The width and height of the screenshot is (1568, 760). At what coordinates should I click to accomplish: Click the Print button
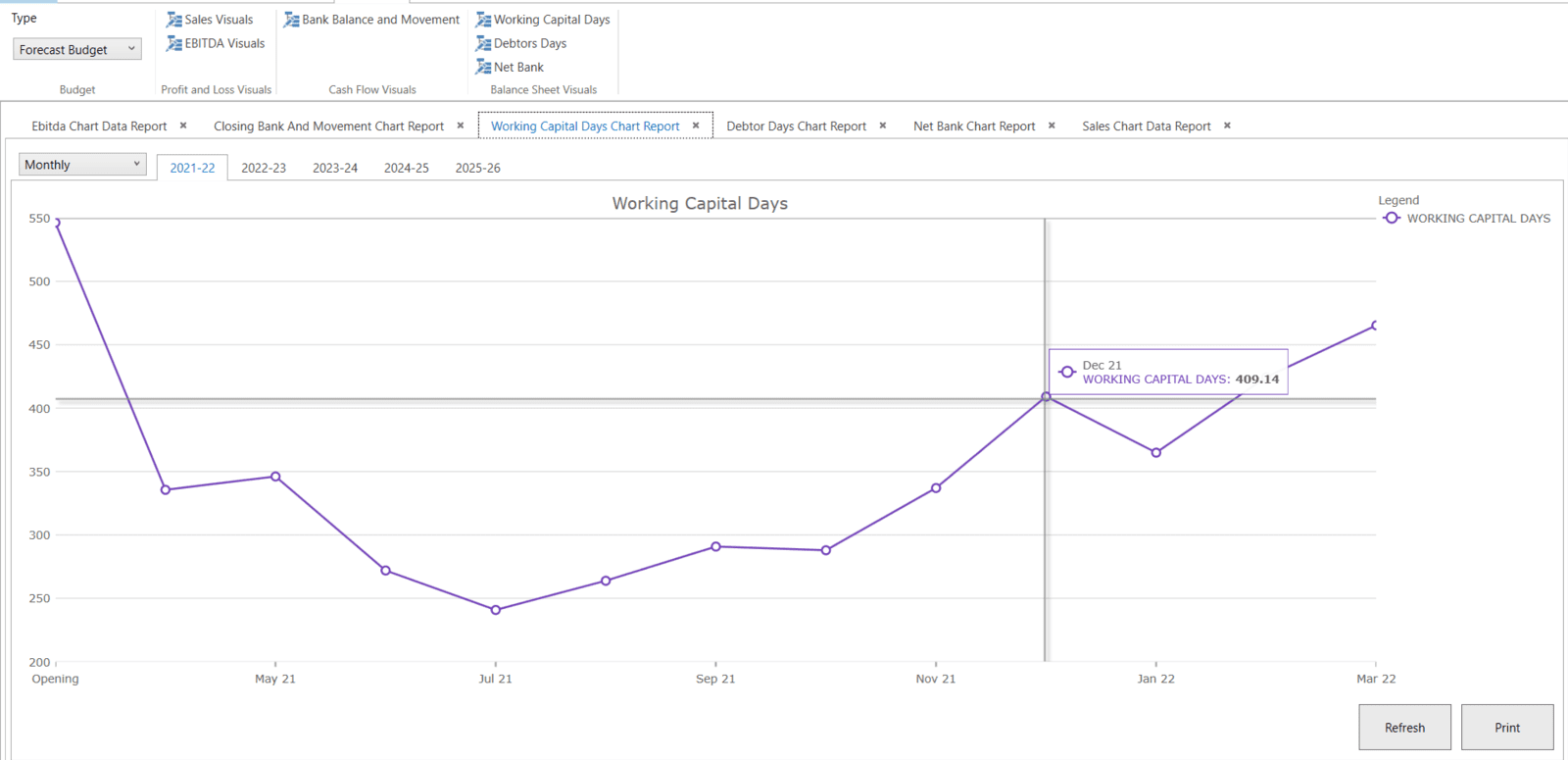point(1506,728)
